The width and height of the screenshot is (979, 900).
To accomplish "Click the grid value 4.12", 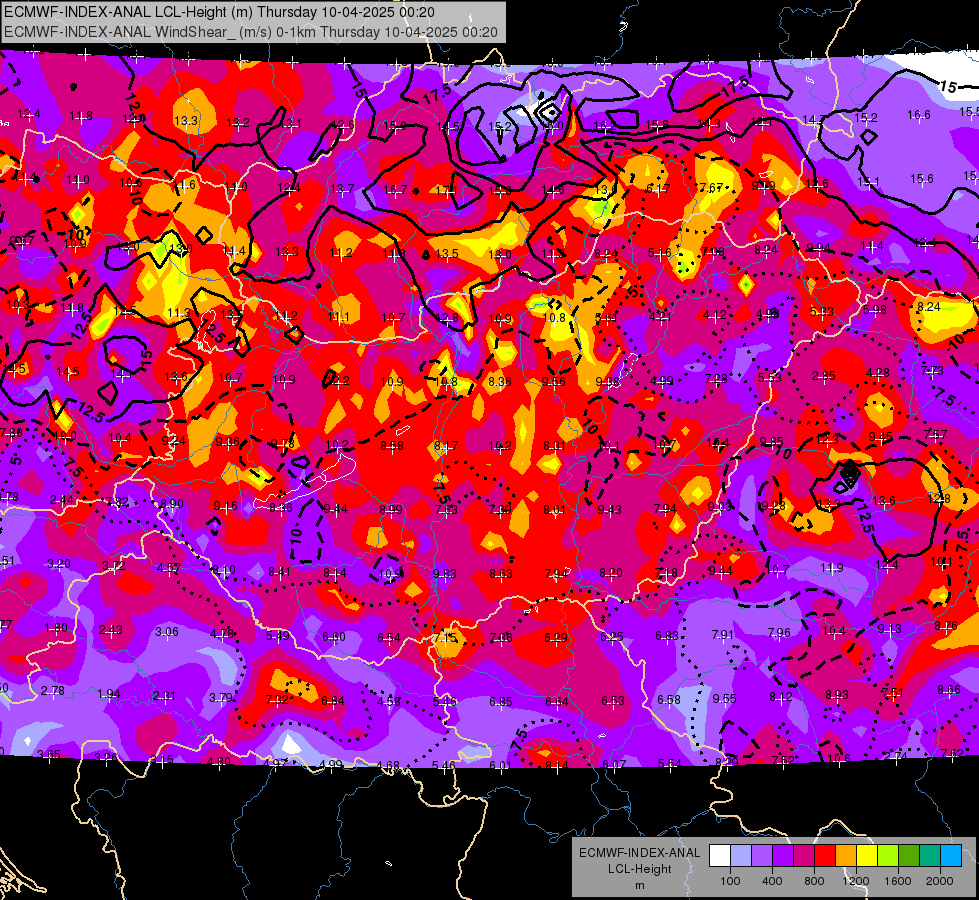I will click(x=714, y=315).
